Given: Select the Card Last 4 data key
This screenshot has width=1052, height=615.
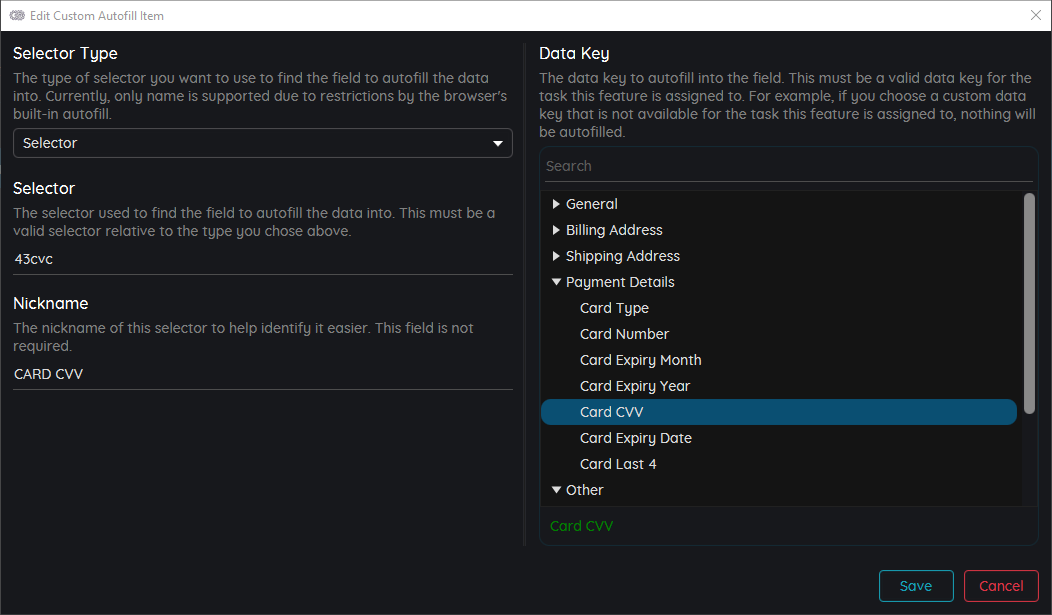Looking at the screenshot, I should pos(618,463).
